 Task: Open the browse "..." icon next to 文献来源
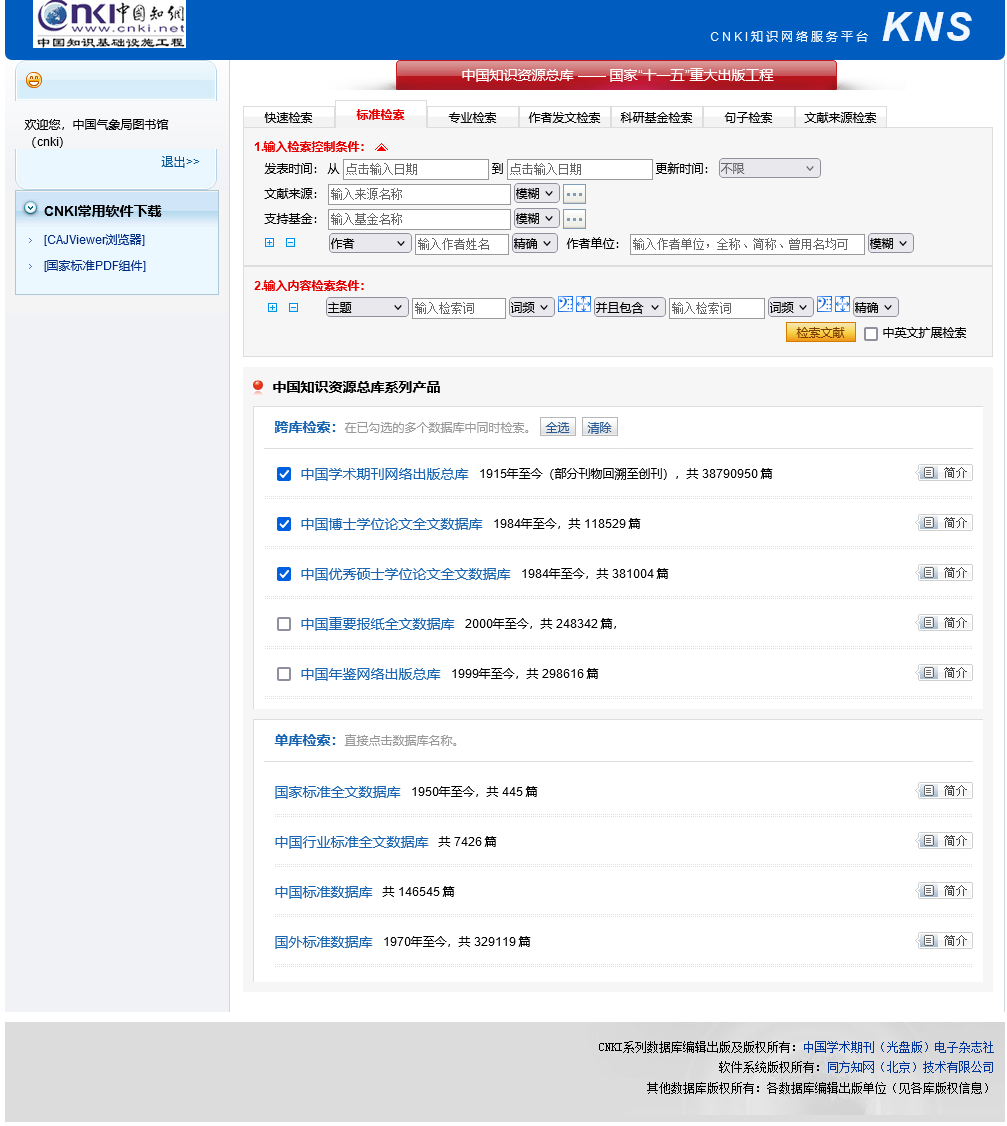point(574,194)
